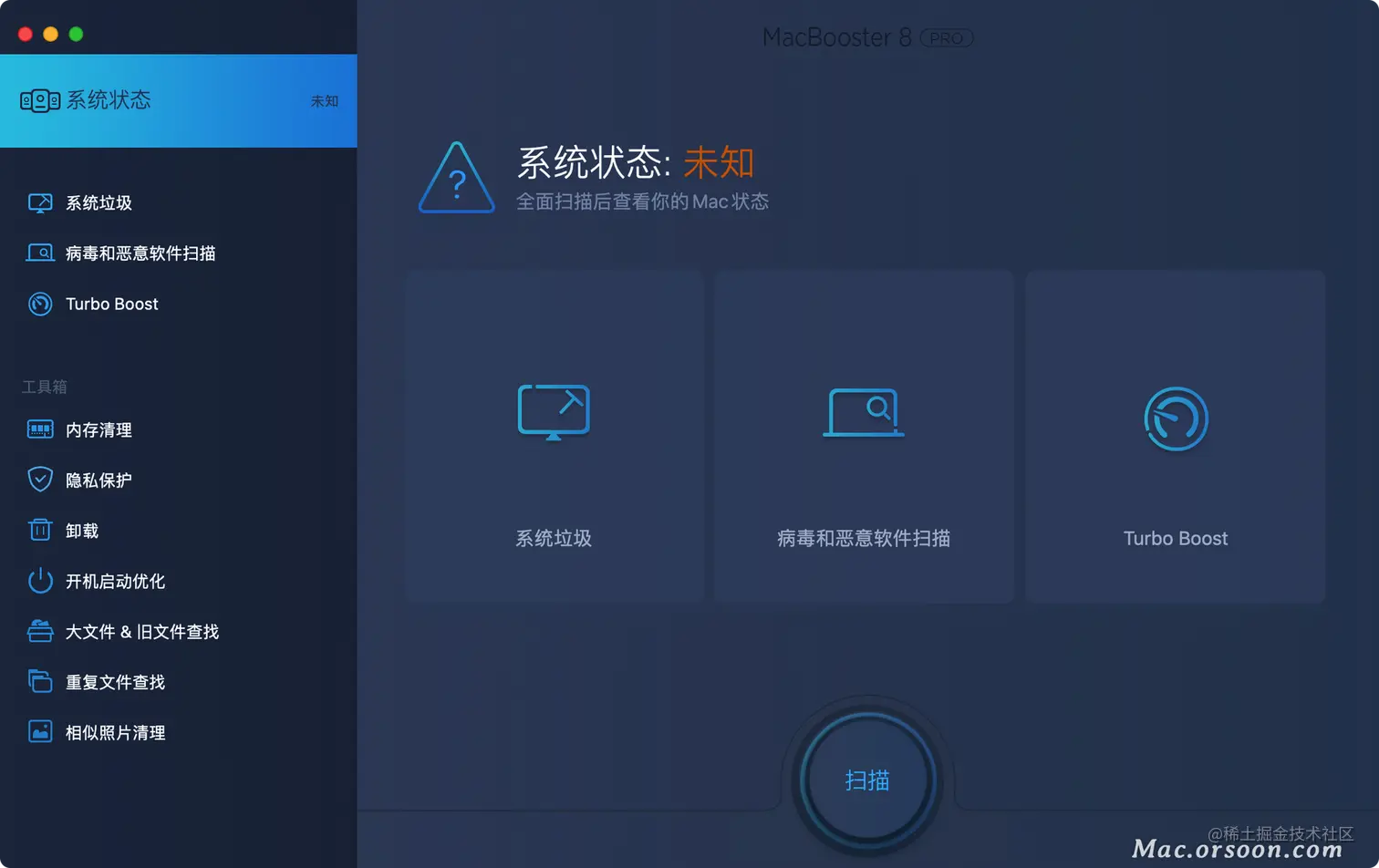The image size is (1379, 868).
Task: Click the warning triangle question mark icon
Action: click(456, 178)
